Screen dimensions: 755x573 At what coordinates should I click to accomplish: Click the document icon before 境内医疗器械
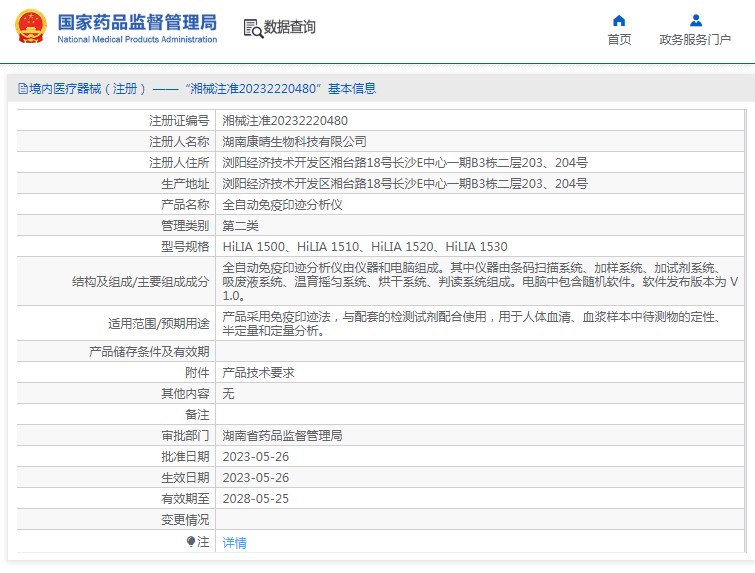tap(22, 89)
